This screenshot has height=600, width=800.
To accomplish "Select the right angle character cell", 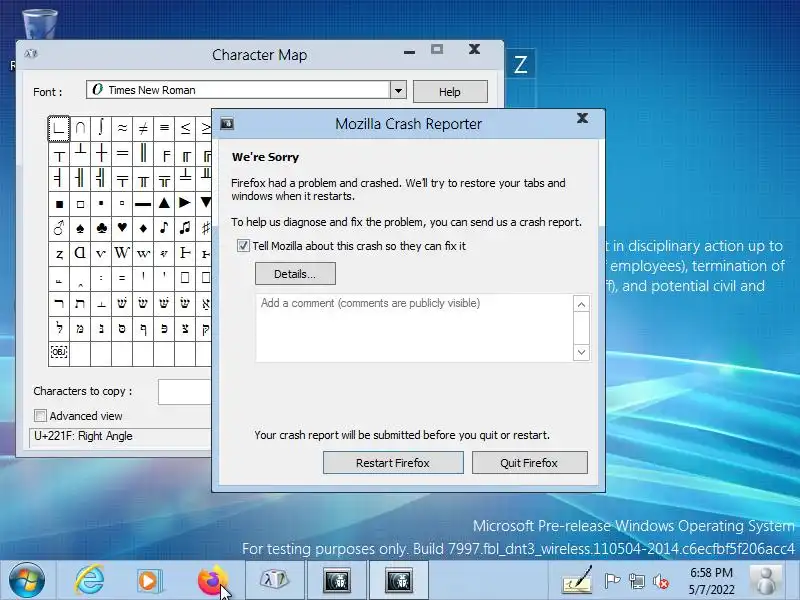I will (59, 128).
